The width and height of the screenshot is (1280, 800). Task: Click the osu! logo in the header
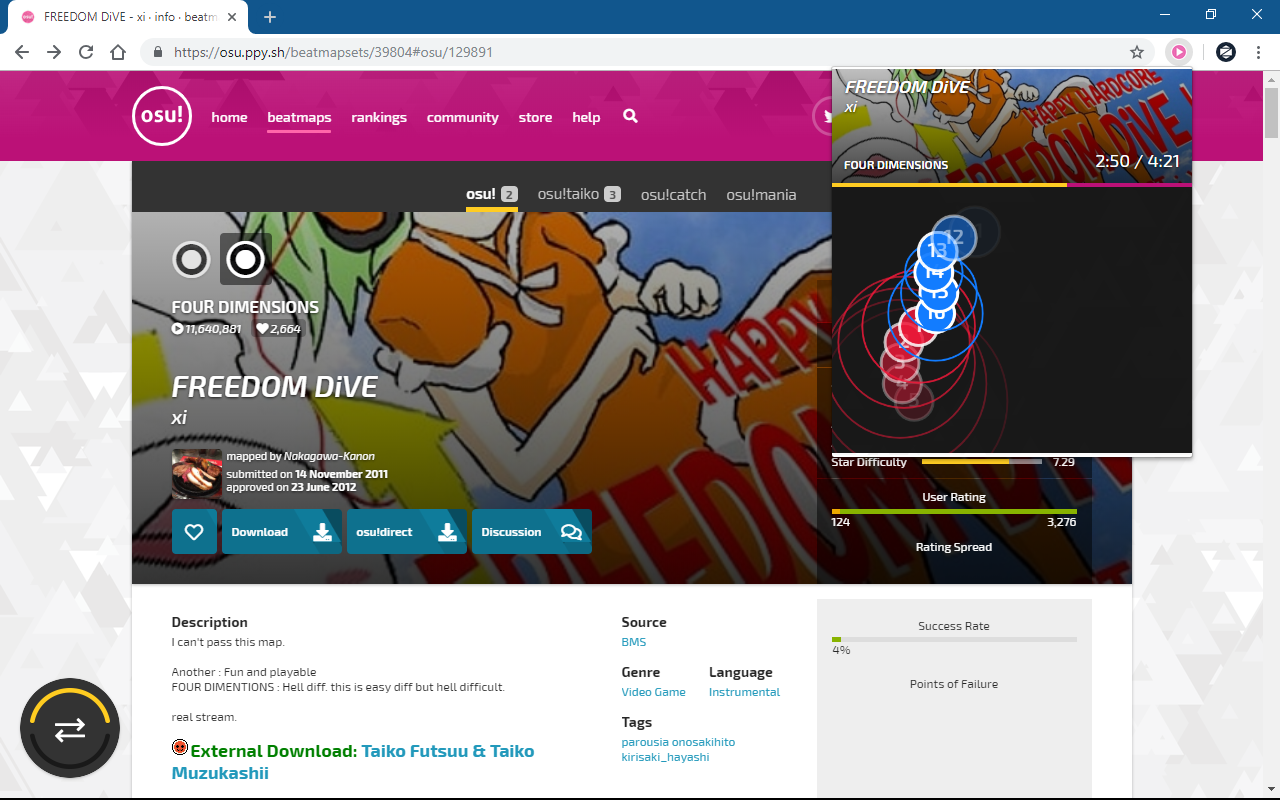click(x=161, y=116)
